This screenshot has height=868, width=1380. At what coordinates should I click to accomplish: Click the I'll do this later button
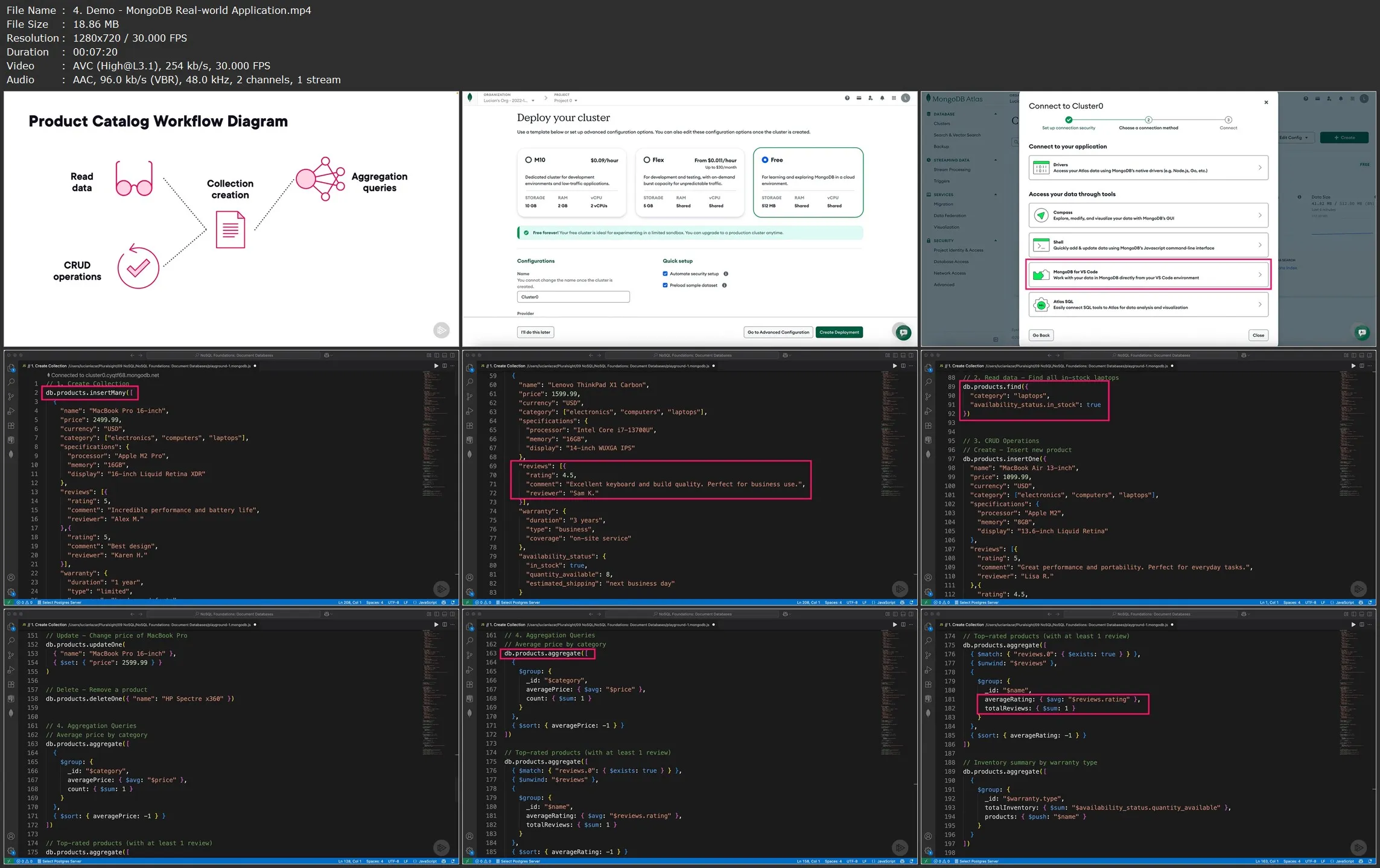coord(536,332)
